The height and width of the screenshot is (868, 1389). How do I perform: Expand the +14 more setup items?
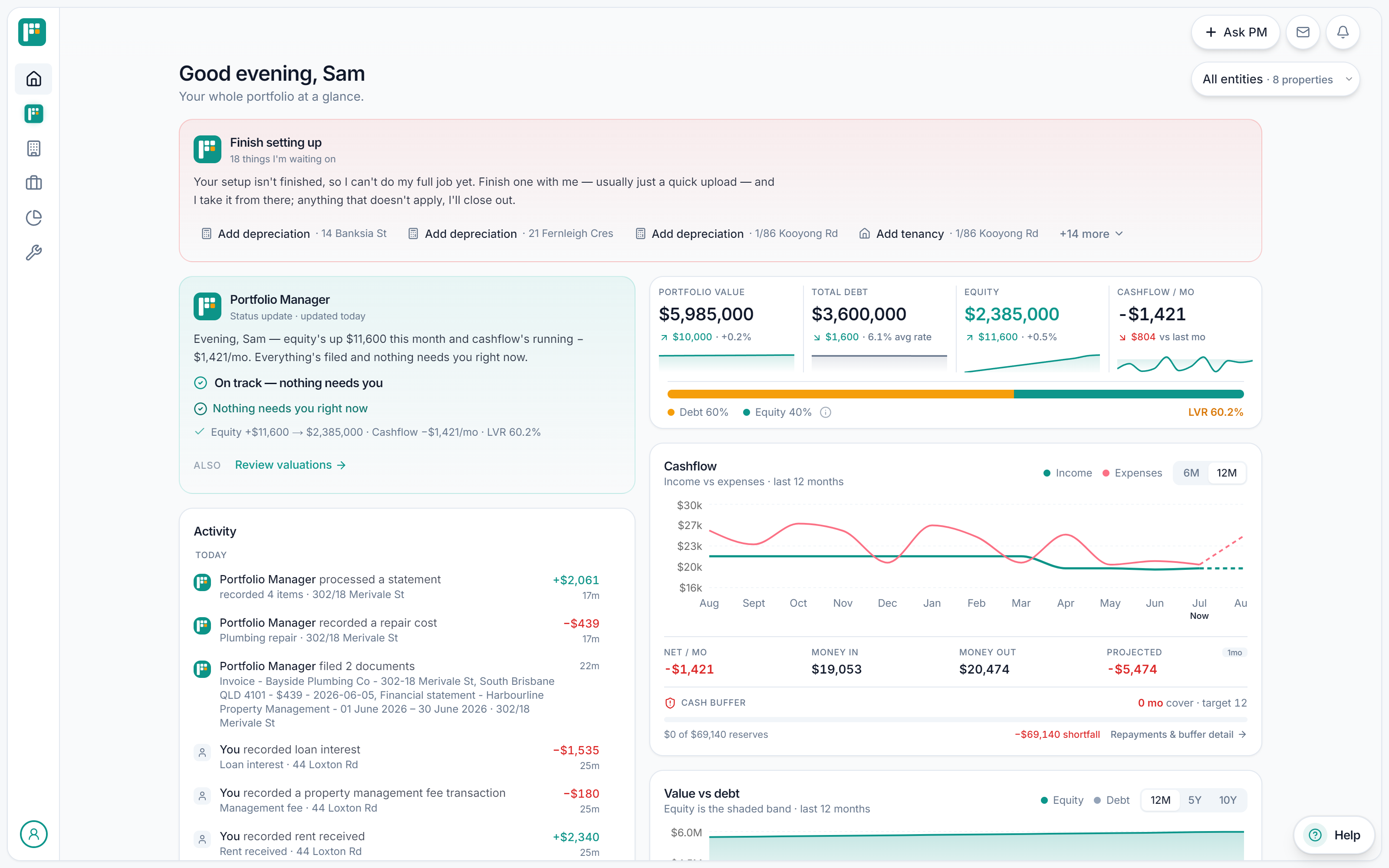(x=1091, y=233)
